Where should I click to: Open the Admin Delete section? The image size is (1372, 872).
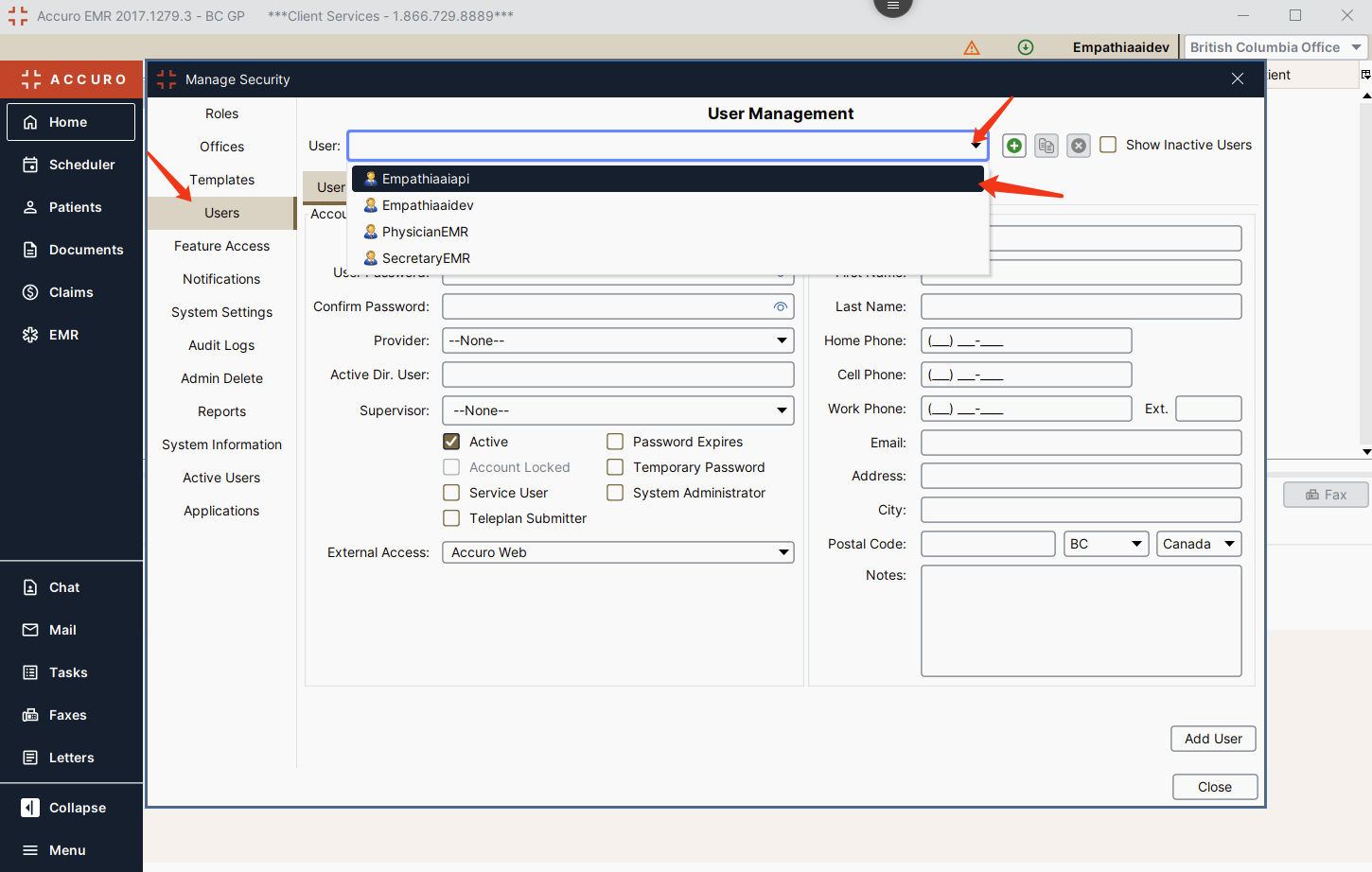click(x=221, y=378)
